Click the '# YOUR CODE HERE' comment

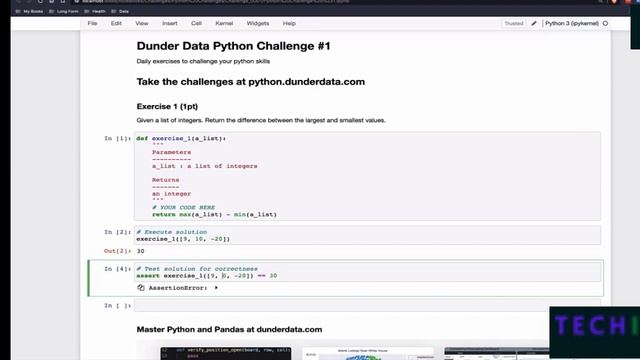tap(183, 207)
